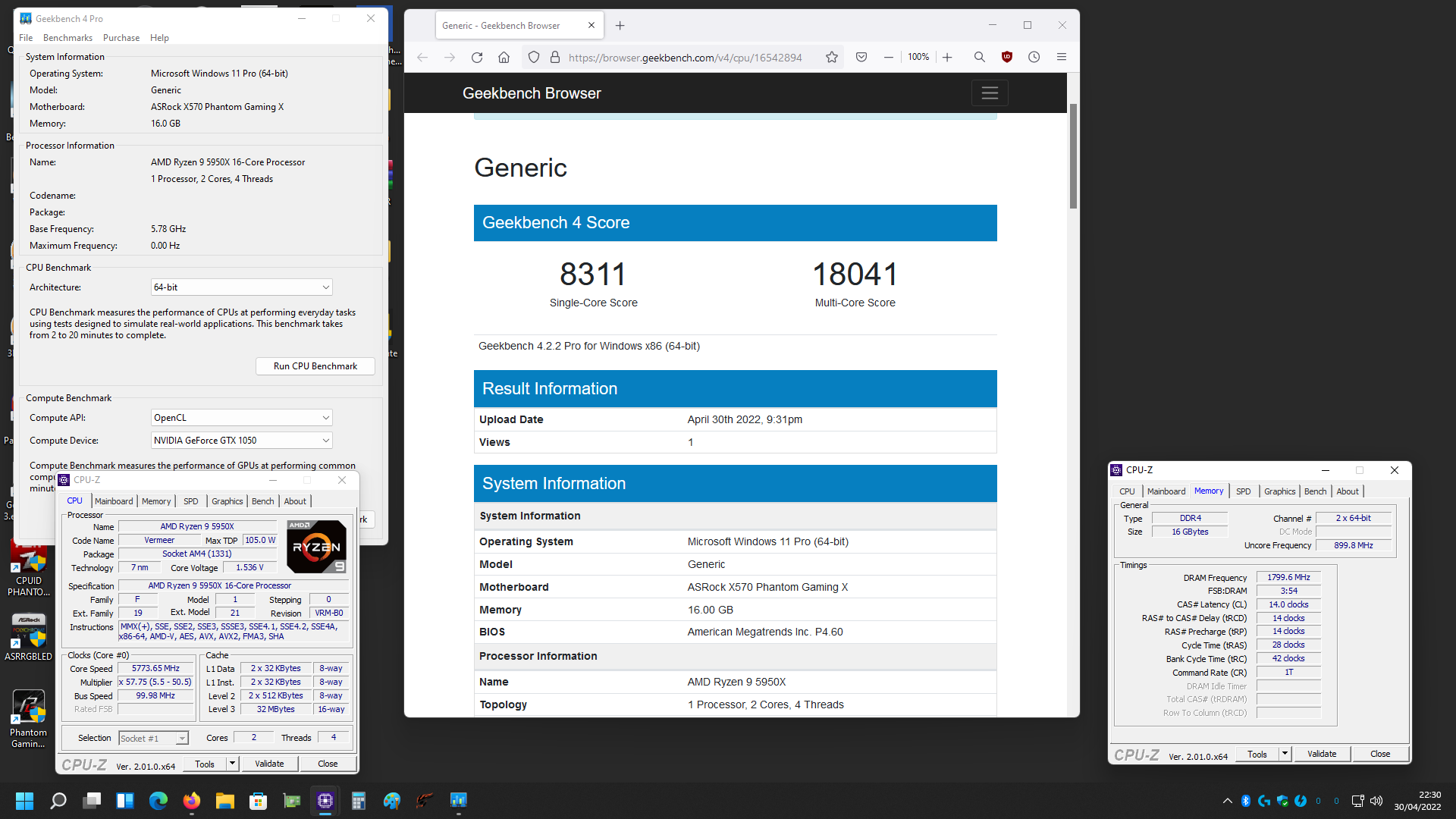
Task: Click the Geekbench Browser header link
Action: click(532, 93)
